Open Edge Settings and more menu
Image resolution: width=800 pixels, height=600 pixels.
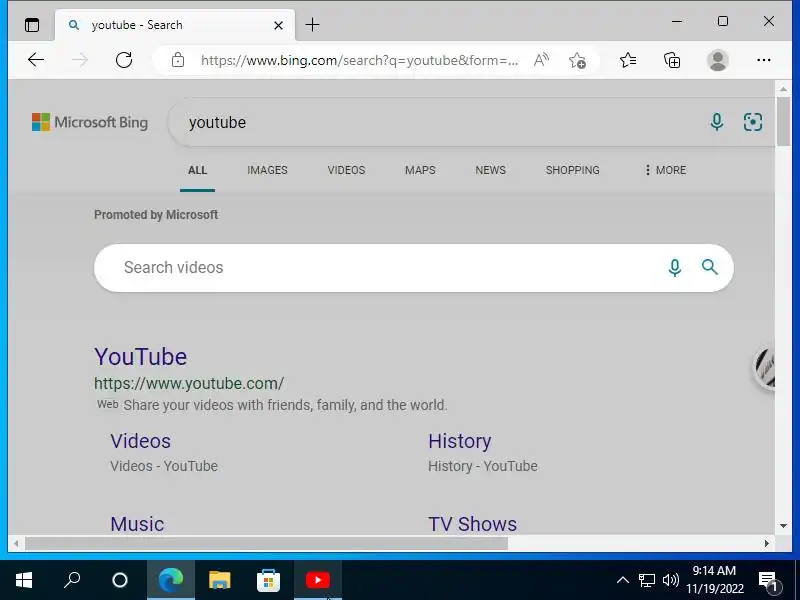pos(763,60)
